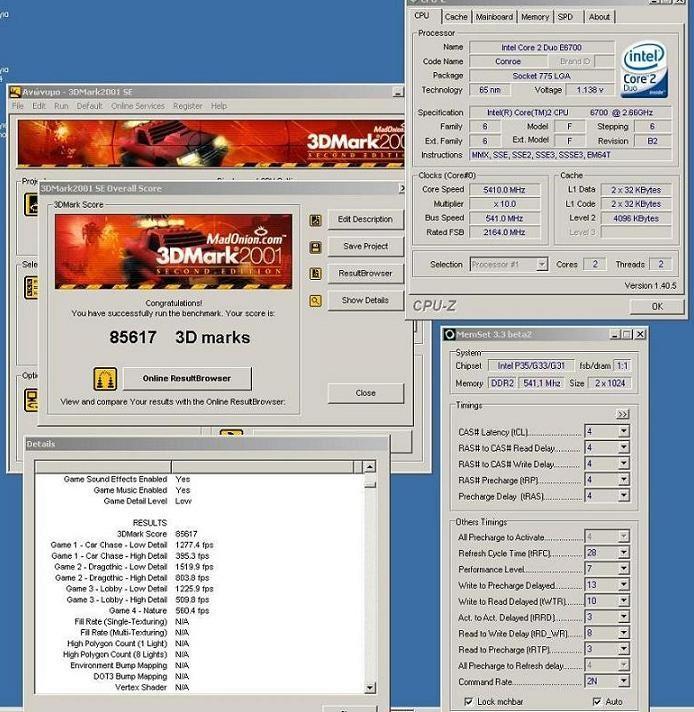The height and width of the screenshot is (712, 694).
Task: Click OK in the CPU-Z window
Action: click(657, 307)
